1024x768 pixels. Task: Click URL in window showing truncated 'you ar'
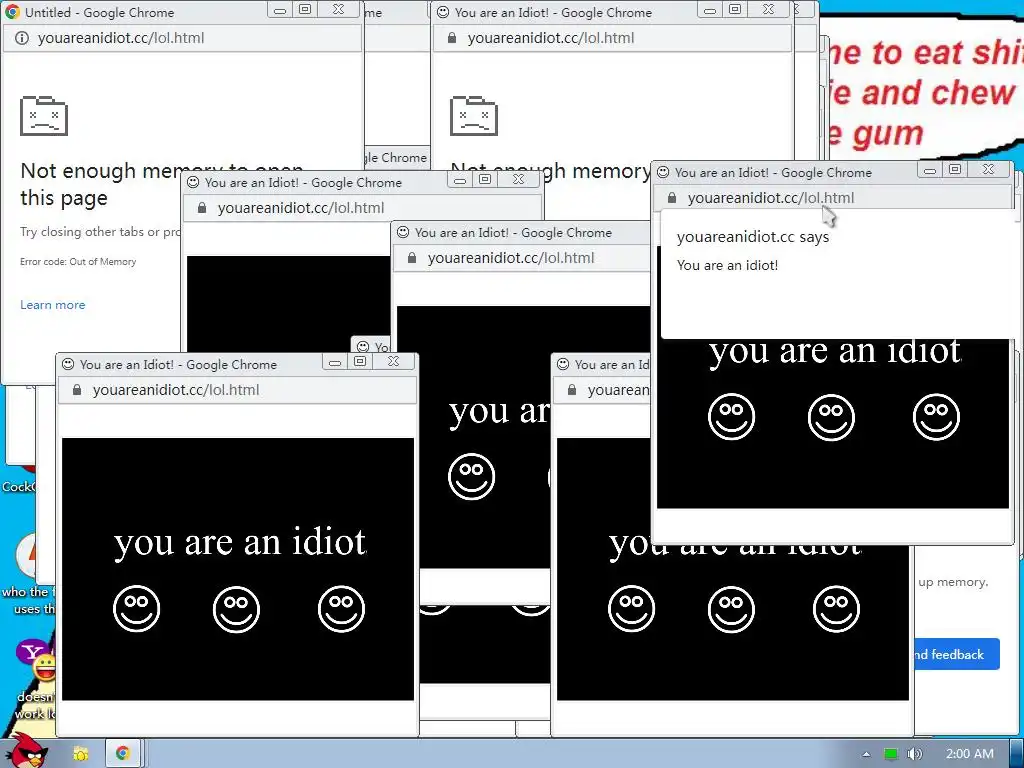click(511, 258)
